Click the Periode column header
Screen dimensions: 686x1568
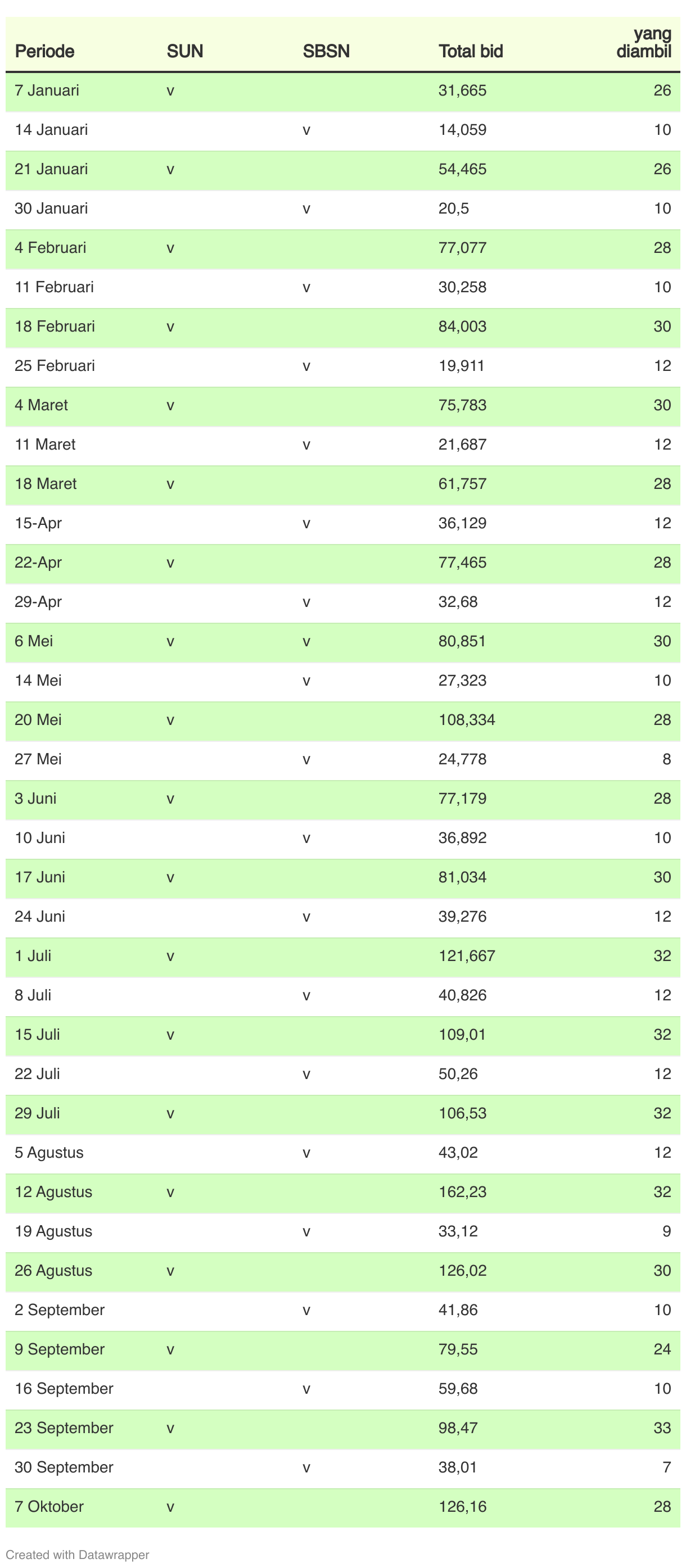click(x=44, y=51)
